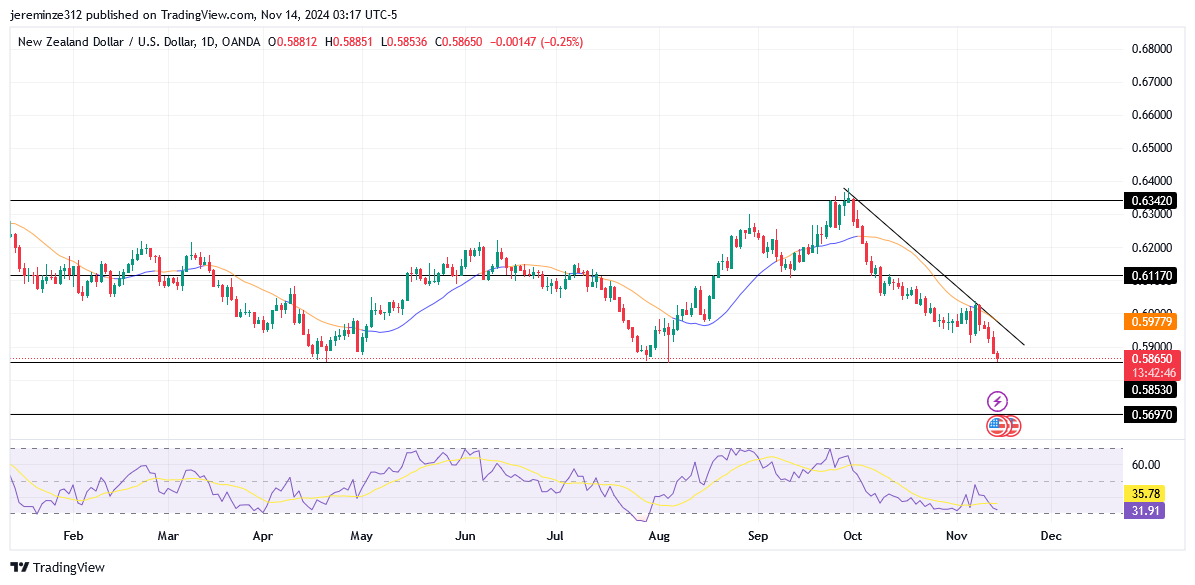Click the Aug label on the time axis
The image size is (1195, 585).
point(658,536)
